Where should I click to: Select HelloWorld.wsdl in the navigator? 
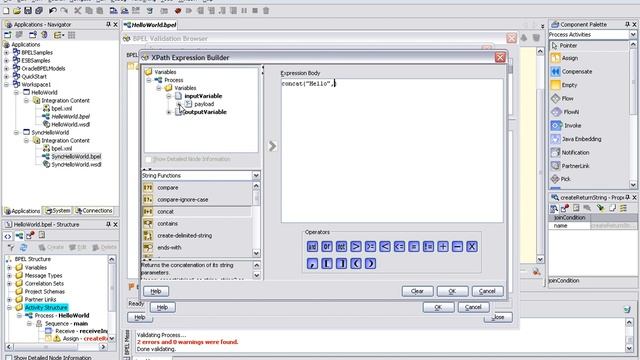pos(70,124)
